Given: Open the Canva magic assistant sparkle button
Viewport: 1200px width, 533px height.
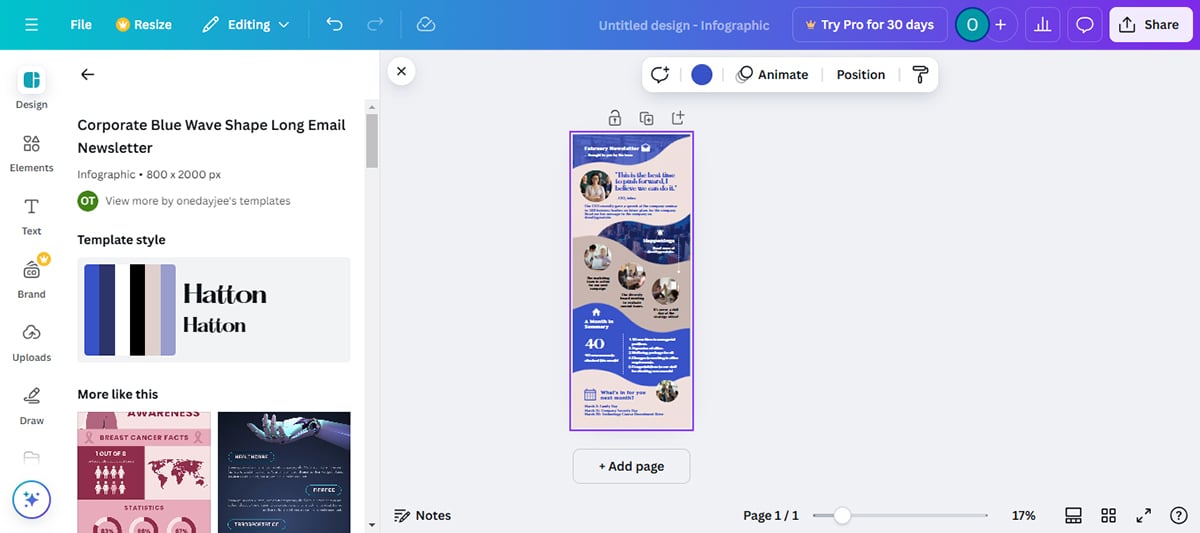Looking at the screenshot, I should click(x=31, y=498).
